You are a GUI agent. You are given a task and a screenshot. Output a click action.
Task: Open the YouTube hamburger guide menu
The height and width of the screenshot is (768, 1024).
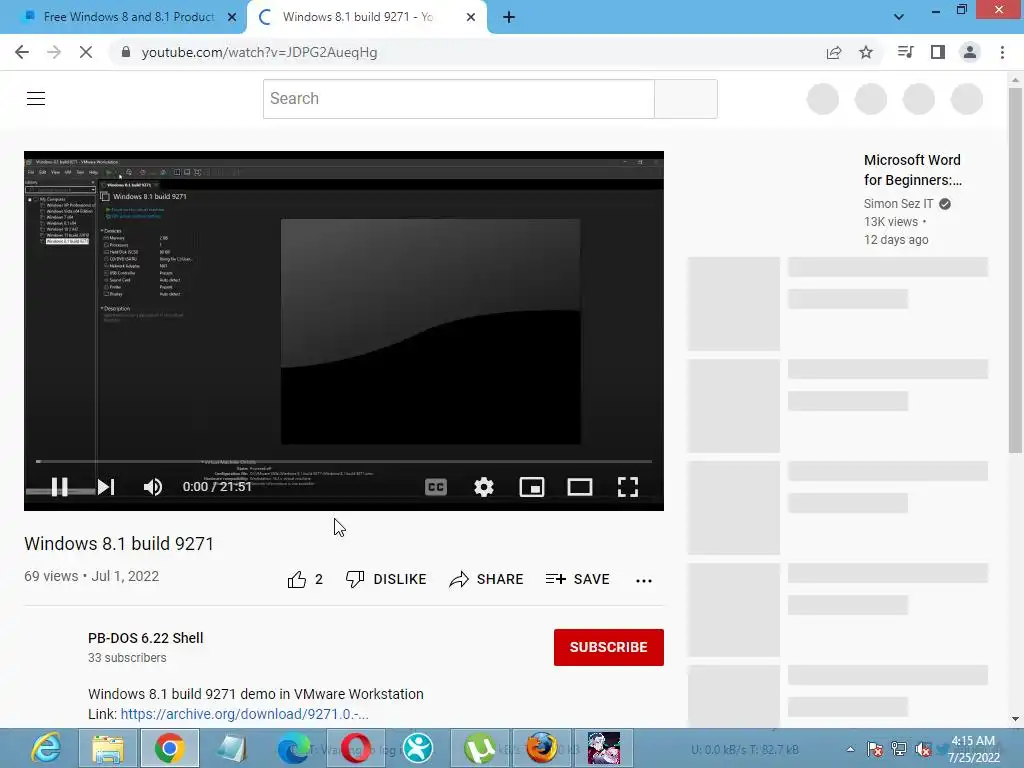[x=36, y=99]
